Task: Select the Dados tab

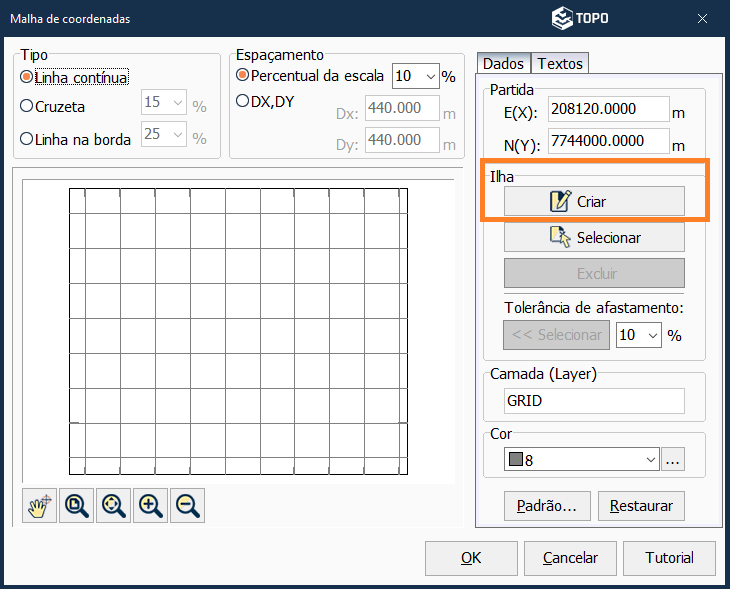Action: (503, 64)
